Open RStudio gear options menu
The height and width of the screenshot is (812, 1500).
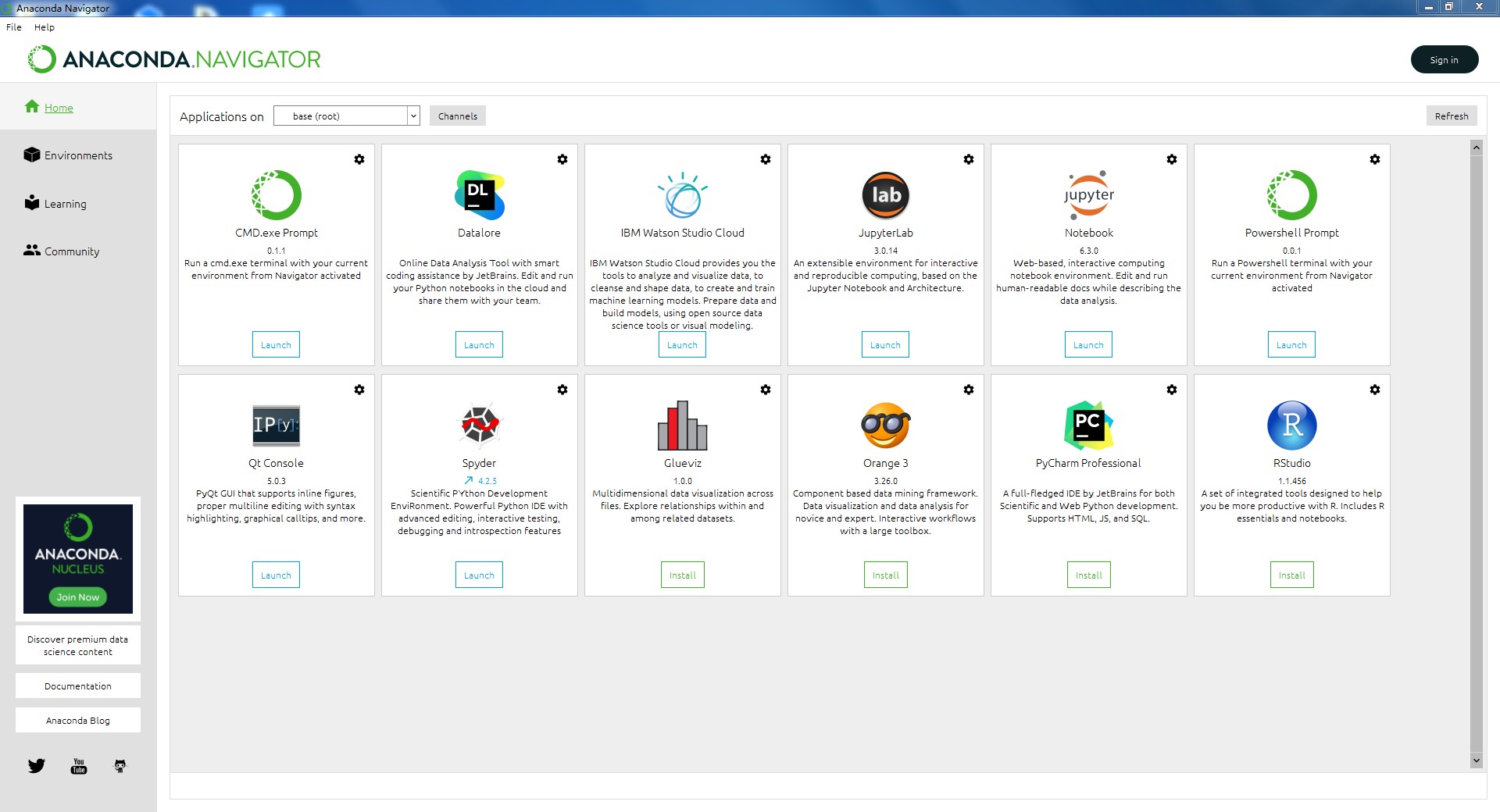(1375, 390)
